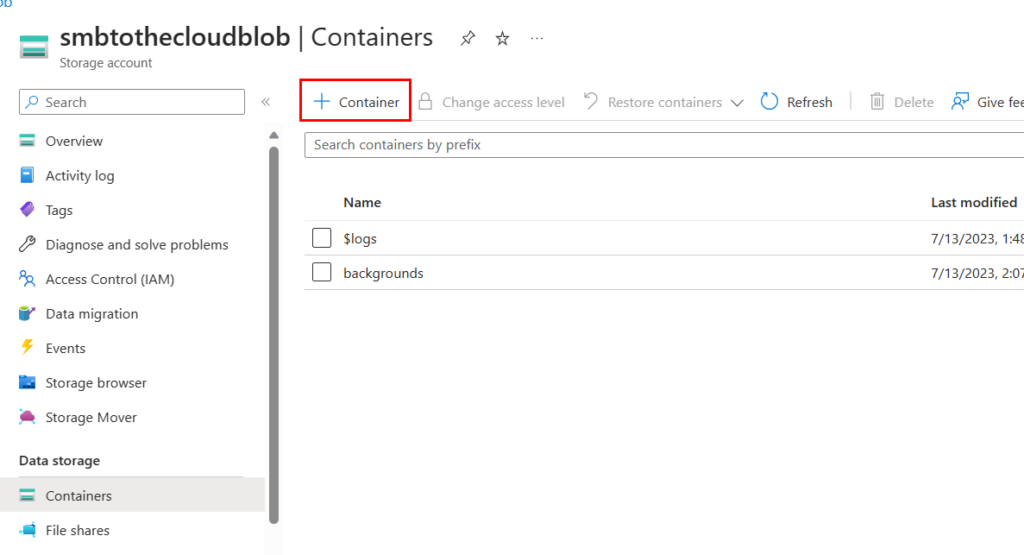Expand the Restore containers dropdown

tap(737, 103)
